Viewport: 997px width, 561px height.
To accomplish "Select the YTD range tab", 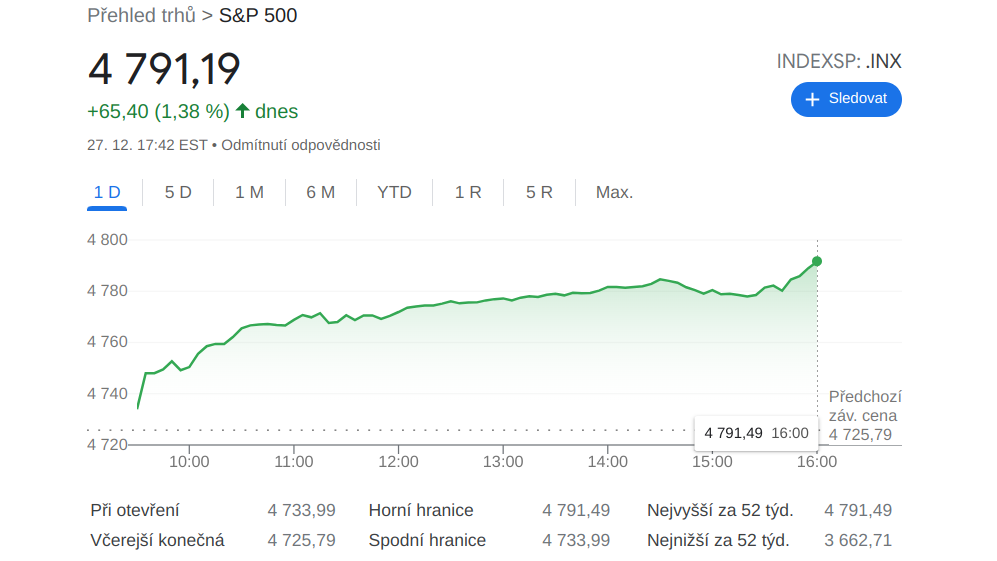I will (394, 193).
